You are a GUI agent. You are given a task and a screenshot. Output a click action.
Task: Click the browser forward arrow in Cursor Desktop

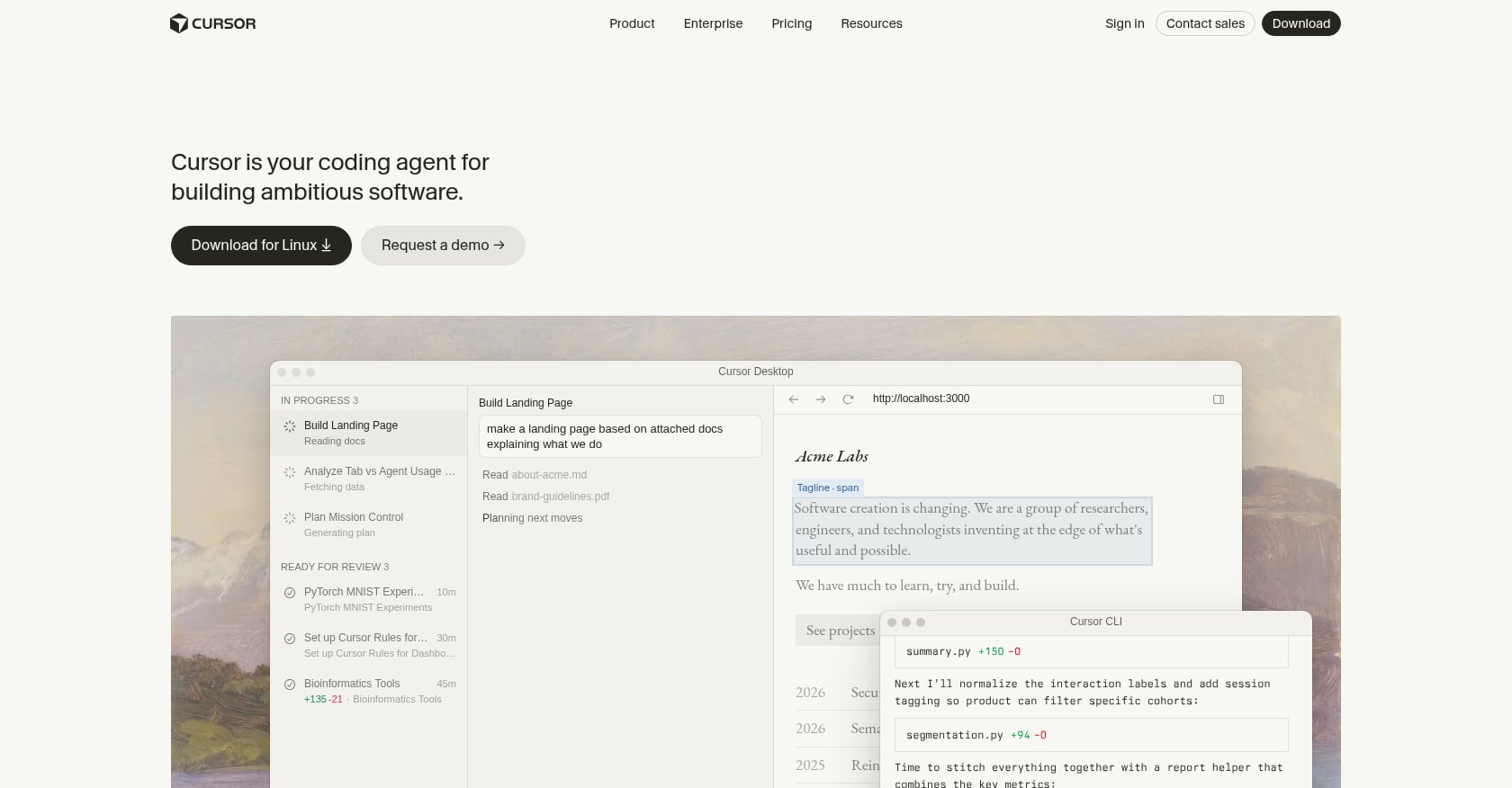pos(821,399)
